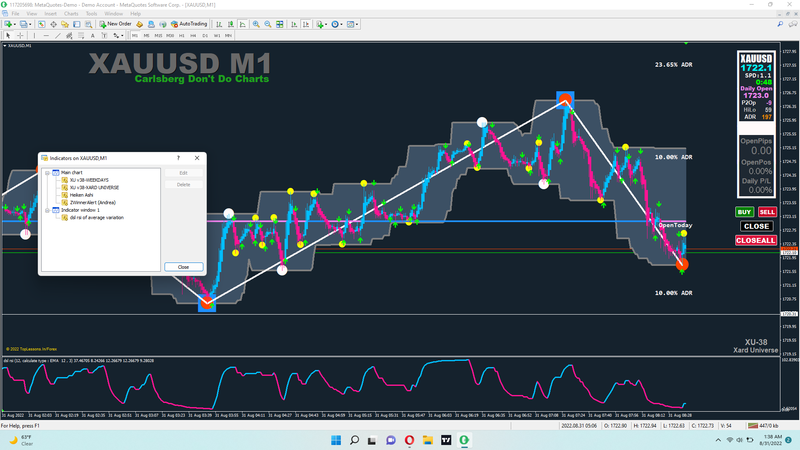The width and height of the screenshot is (800, 450).
Task: Open the View menu
Action: (x=32, y=14)
